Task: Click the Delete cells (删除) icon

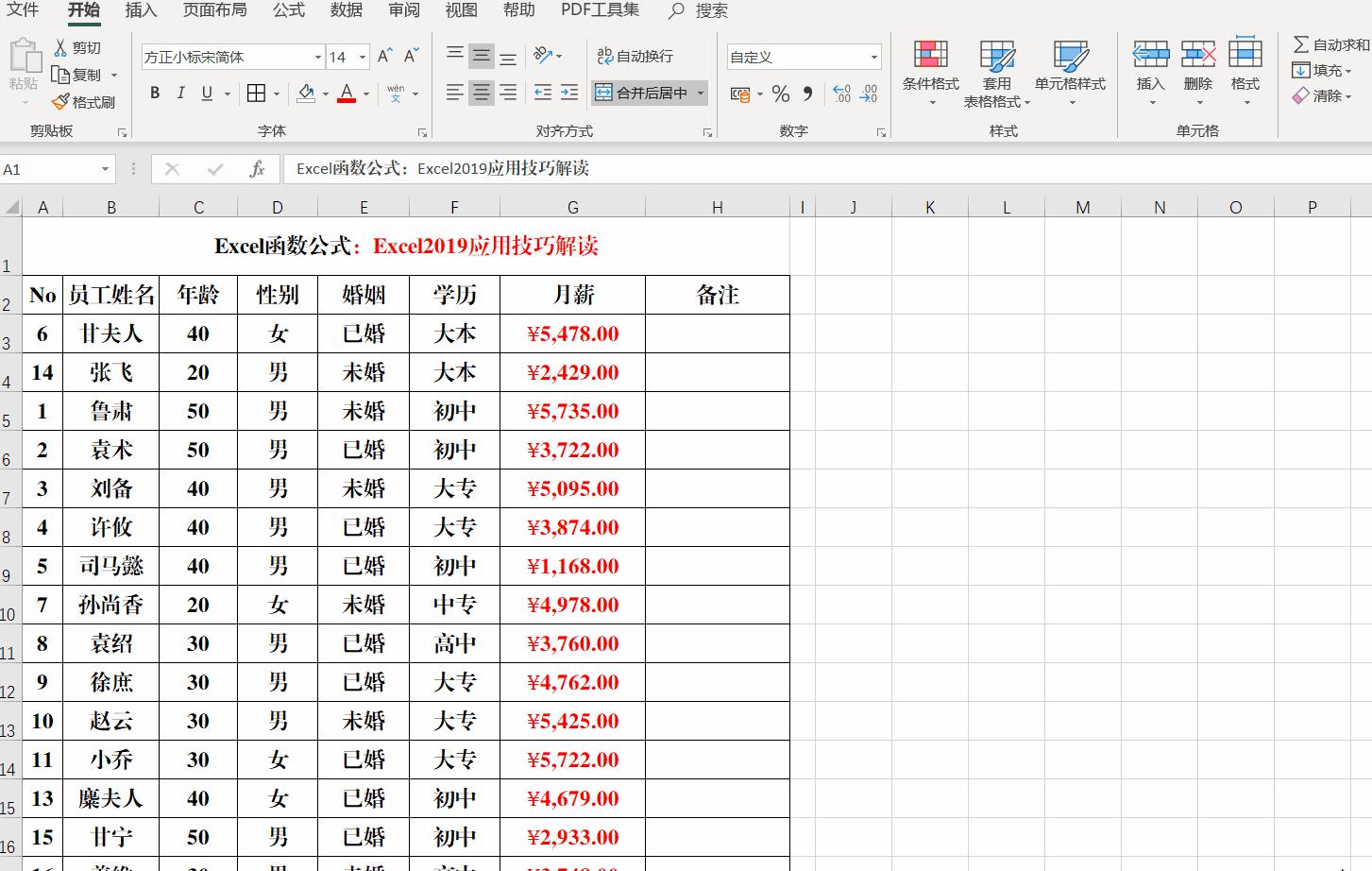Action: 1198,53
